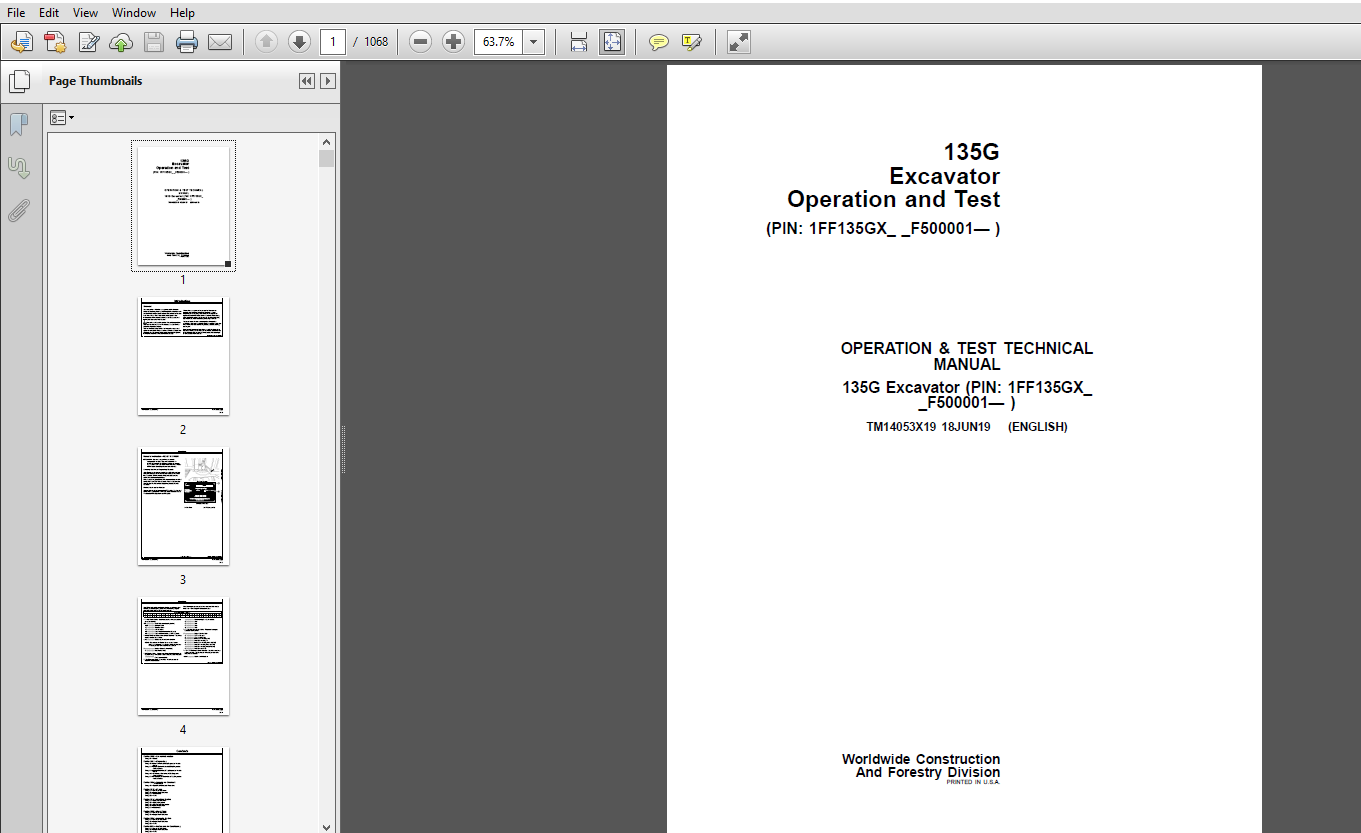Click thumbnail scrollbar down arrow
1361x833 pixels.
pyautogui.click(x=326, y=826)
